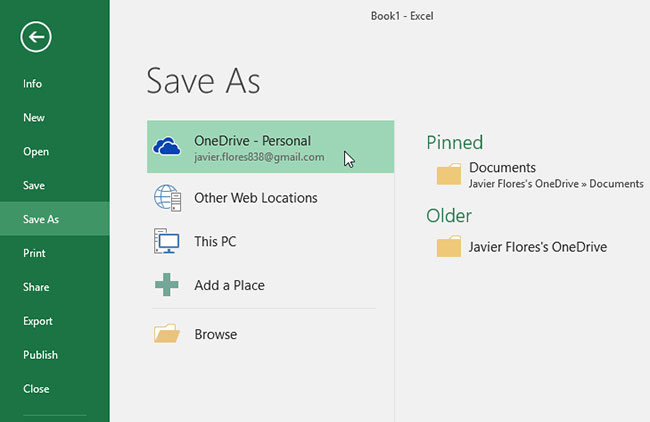
Task: Click the javier.flores838@gmail.com account text
Action: click(259, 158)
